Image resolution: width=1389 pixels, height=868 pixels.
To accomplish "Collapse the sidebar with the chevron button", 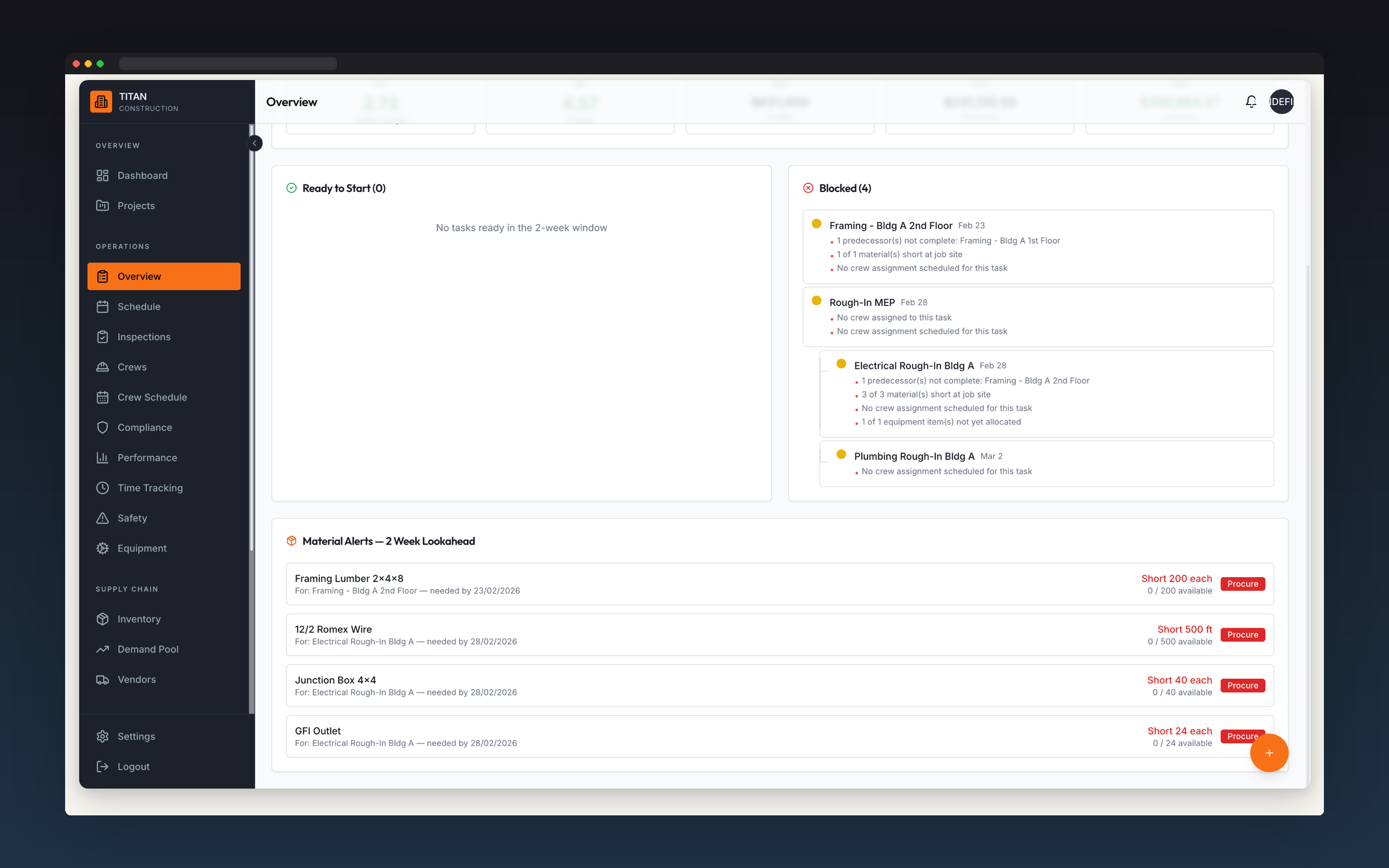I will 254,143.
